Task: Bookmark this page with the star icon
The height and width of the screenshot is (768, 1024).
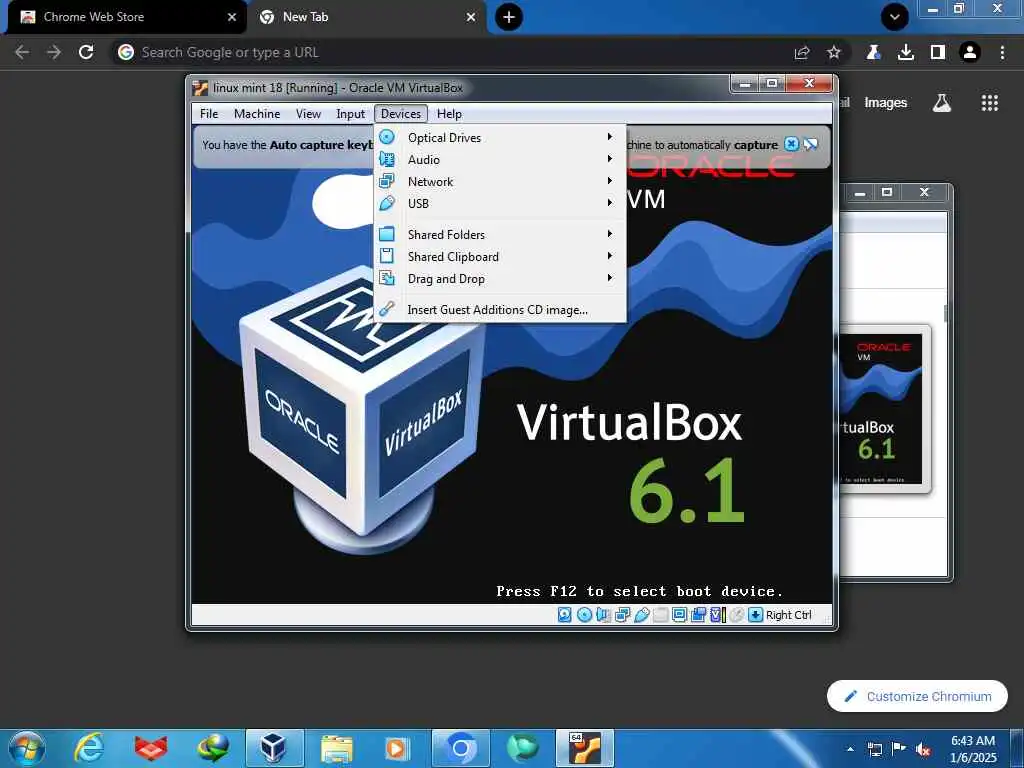Action: pyautogui.click(x=834, y=52)
